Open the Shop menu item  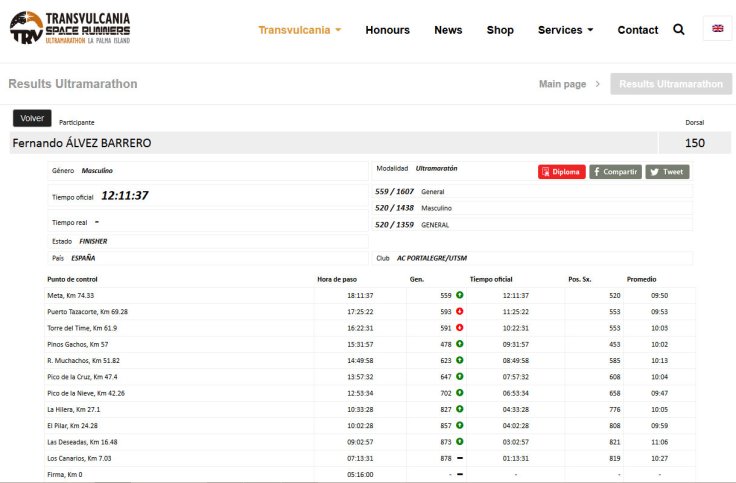point(500,30)
